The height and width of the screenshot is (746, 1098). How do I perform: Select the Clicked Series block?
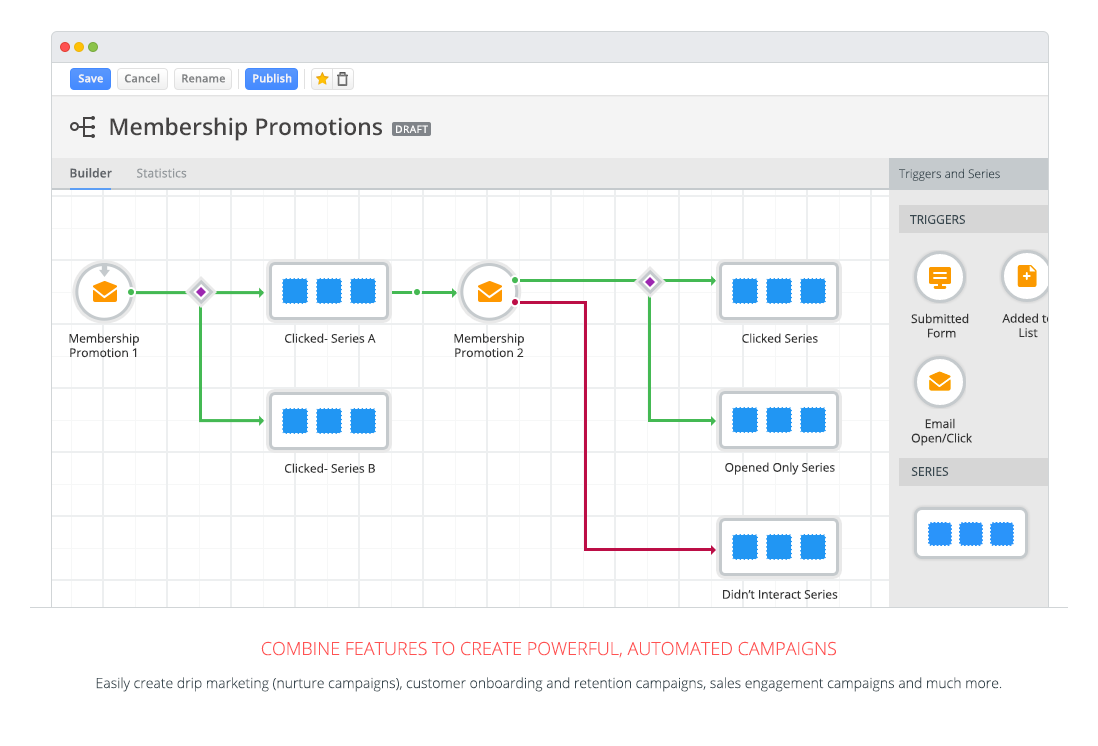[x=779, y=291]
